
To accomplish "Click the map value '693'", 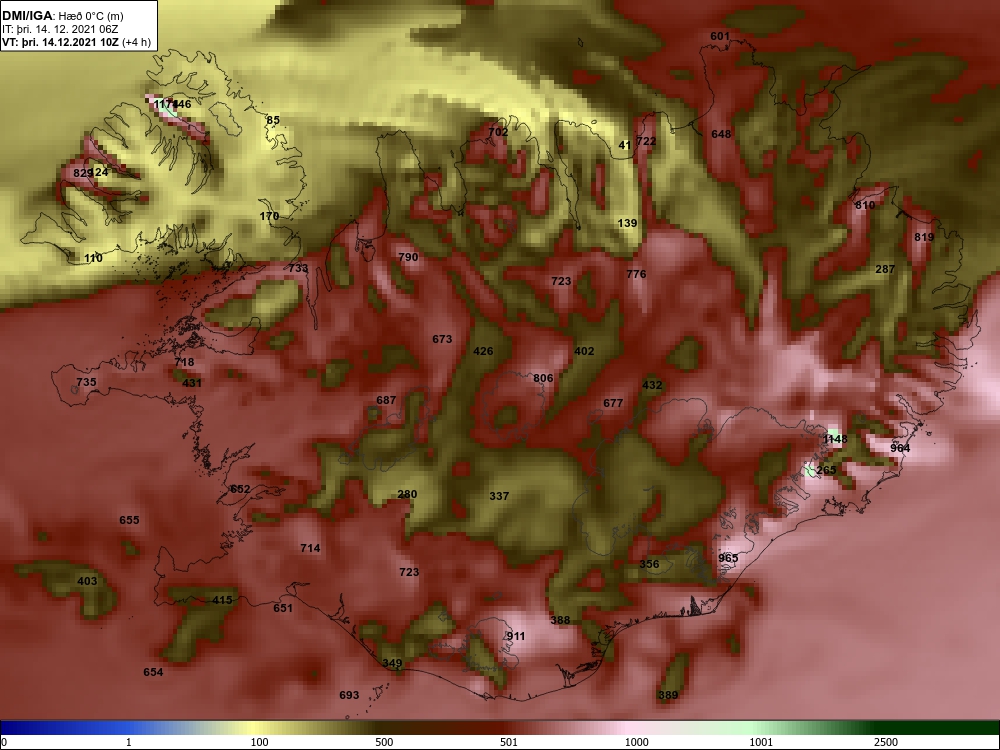I will coord(349,695).
